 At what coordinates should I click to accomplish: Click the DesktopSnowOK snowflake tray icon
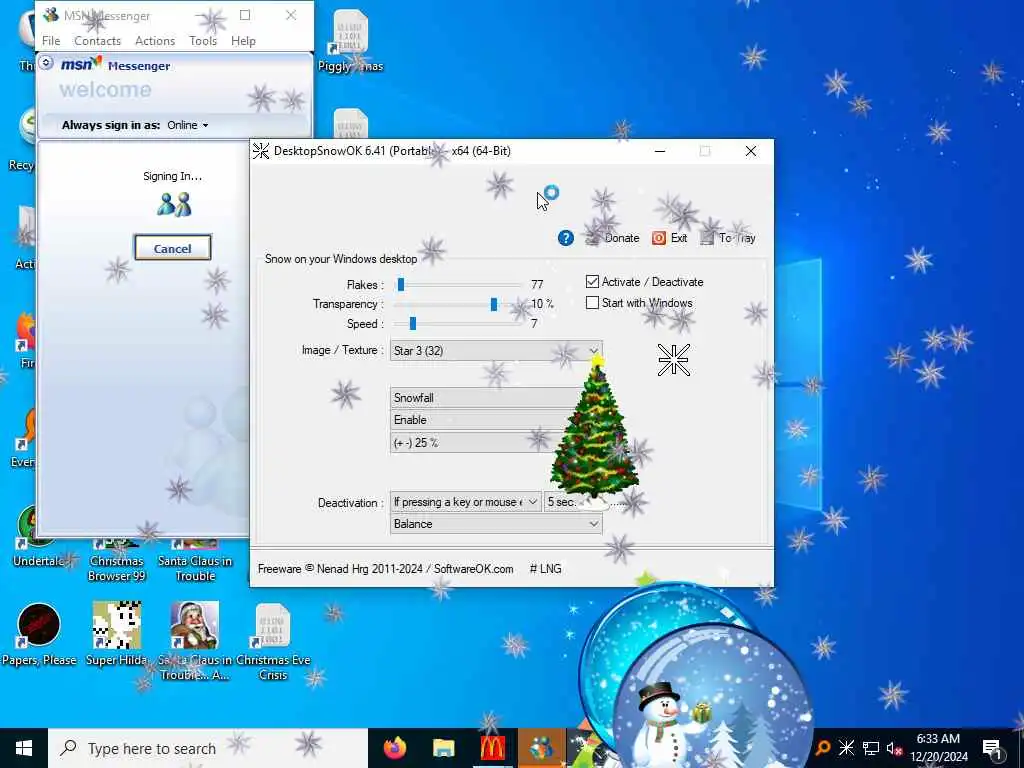coord(846,748)
